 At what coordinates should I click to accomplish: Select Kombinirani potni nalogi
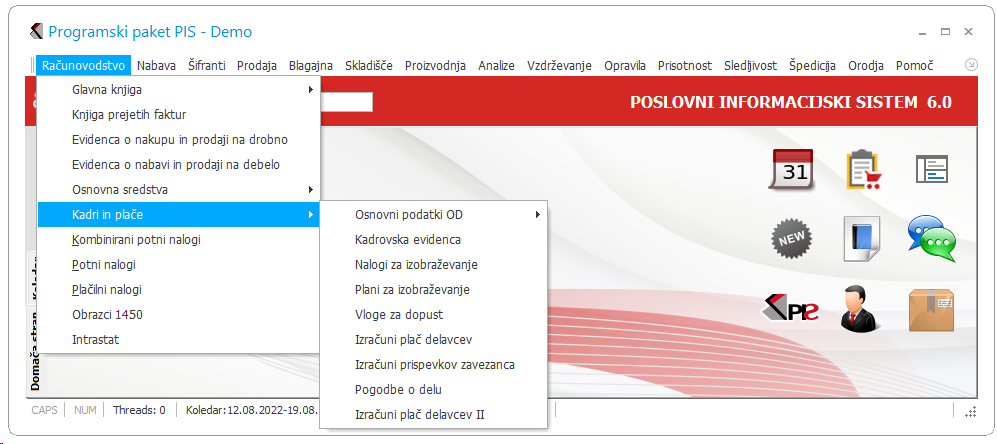178,240
